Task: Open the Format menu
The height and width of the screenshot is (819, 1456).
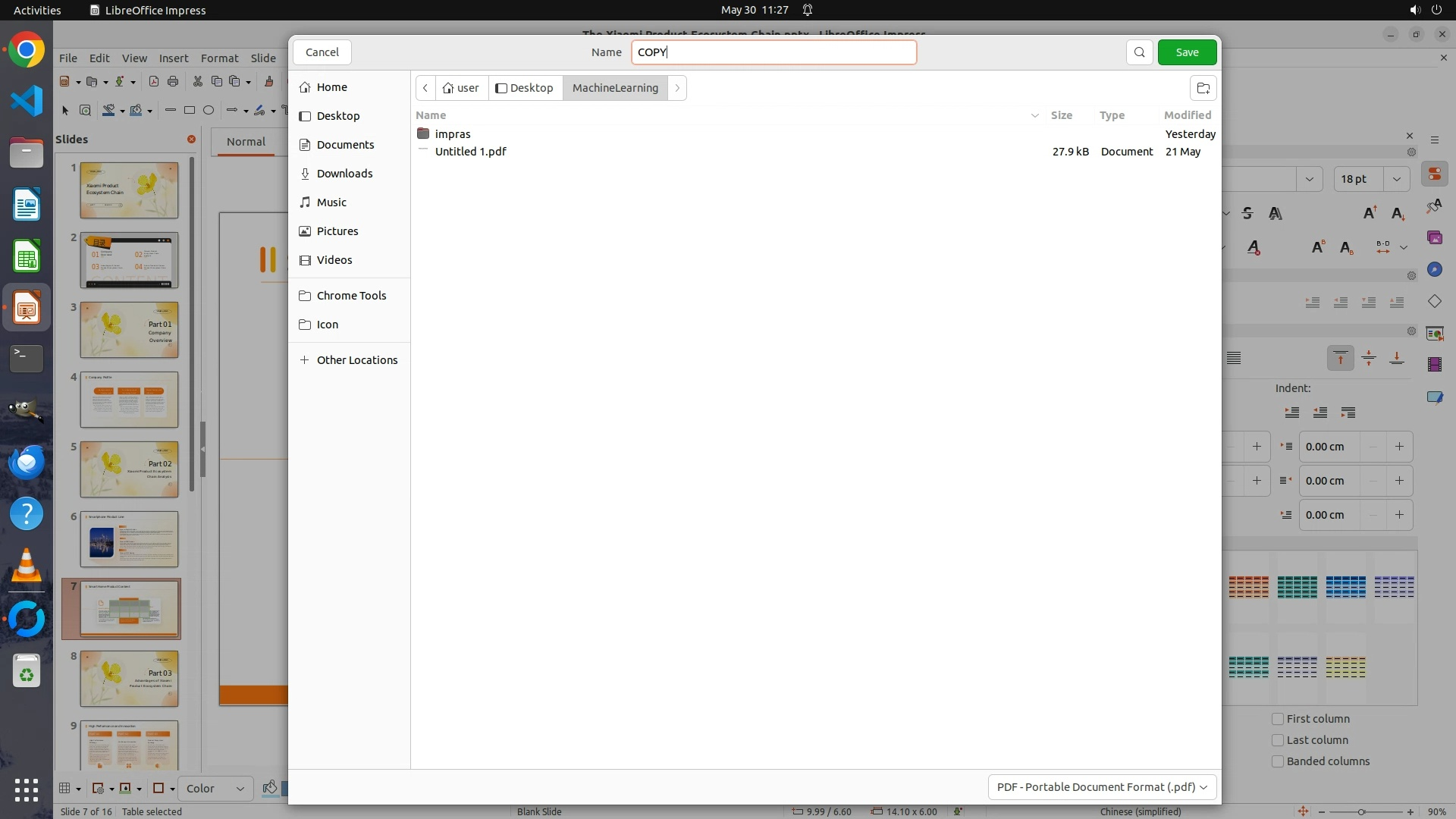Action: click(x=219, y=58)
